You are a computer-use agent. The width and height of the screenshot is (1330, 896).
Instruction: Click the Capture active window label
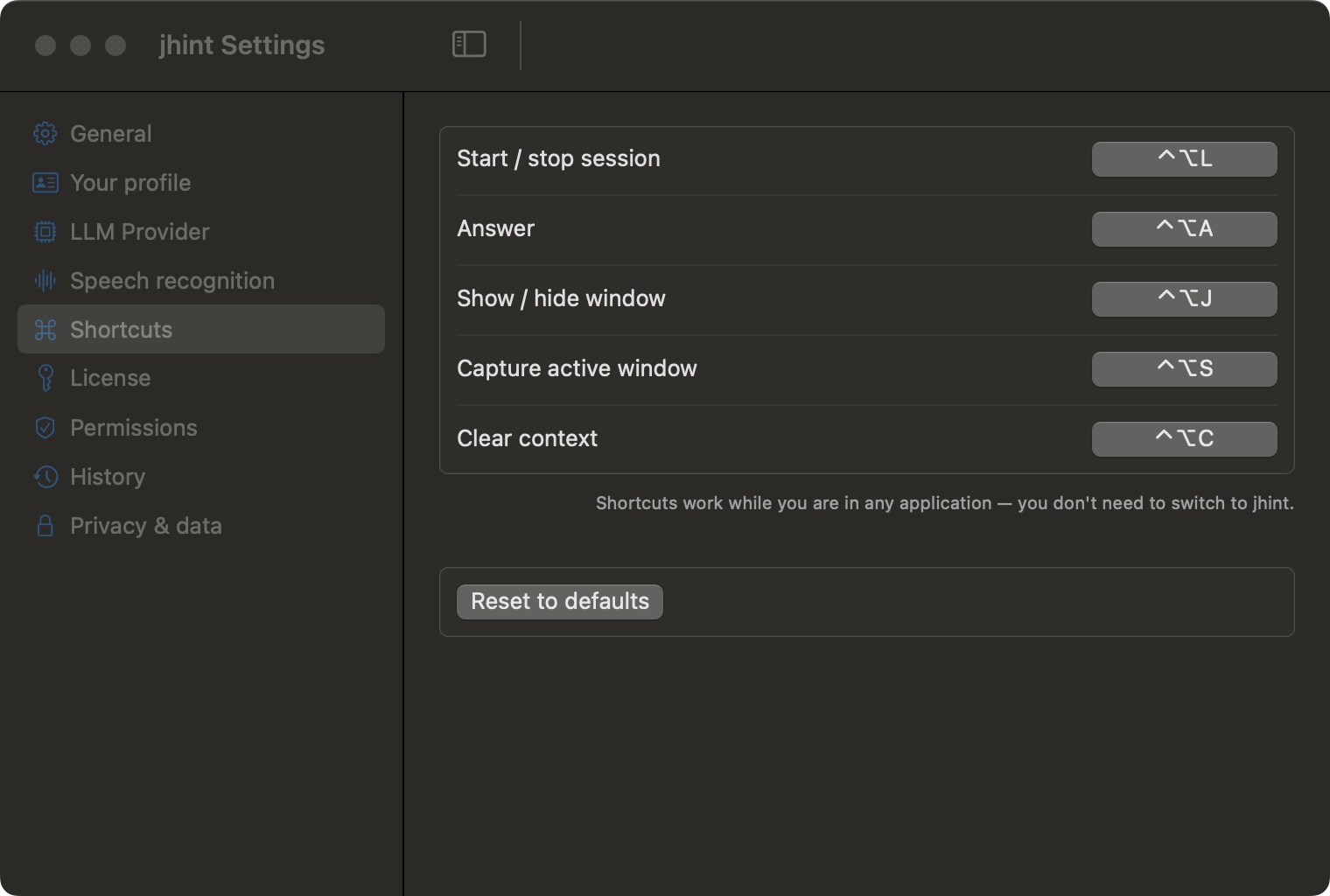point(577,368)
